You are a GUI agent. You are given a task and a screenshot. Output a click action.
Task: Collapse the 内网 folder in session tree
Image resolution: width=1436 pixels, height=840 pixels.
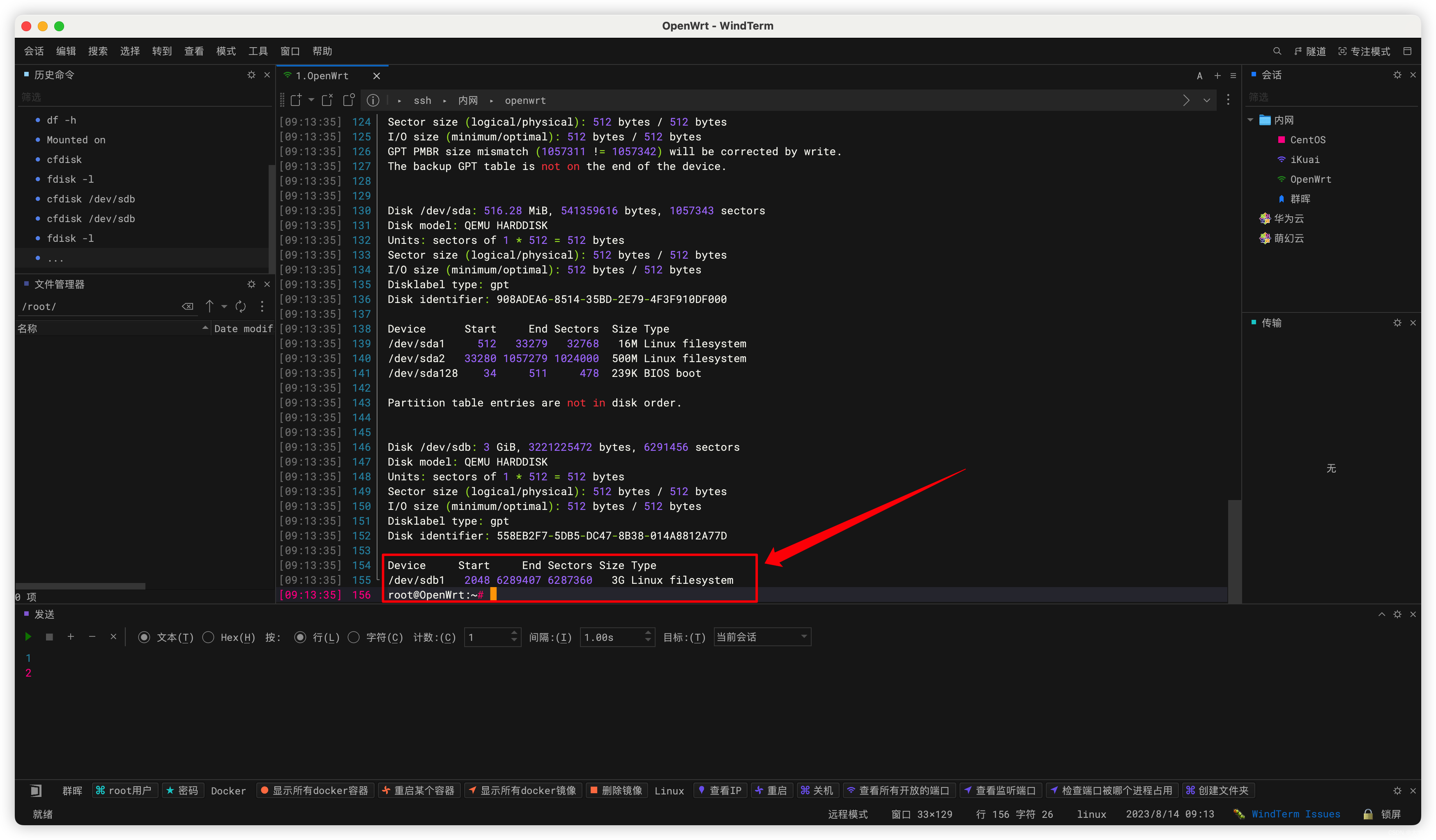tap(1250, 119)
